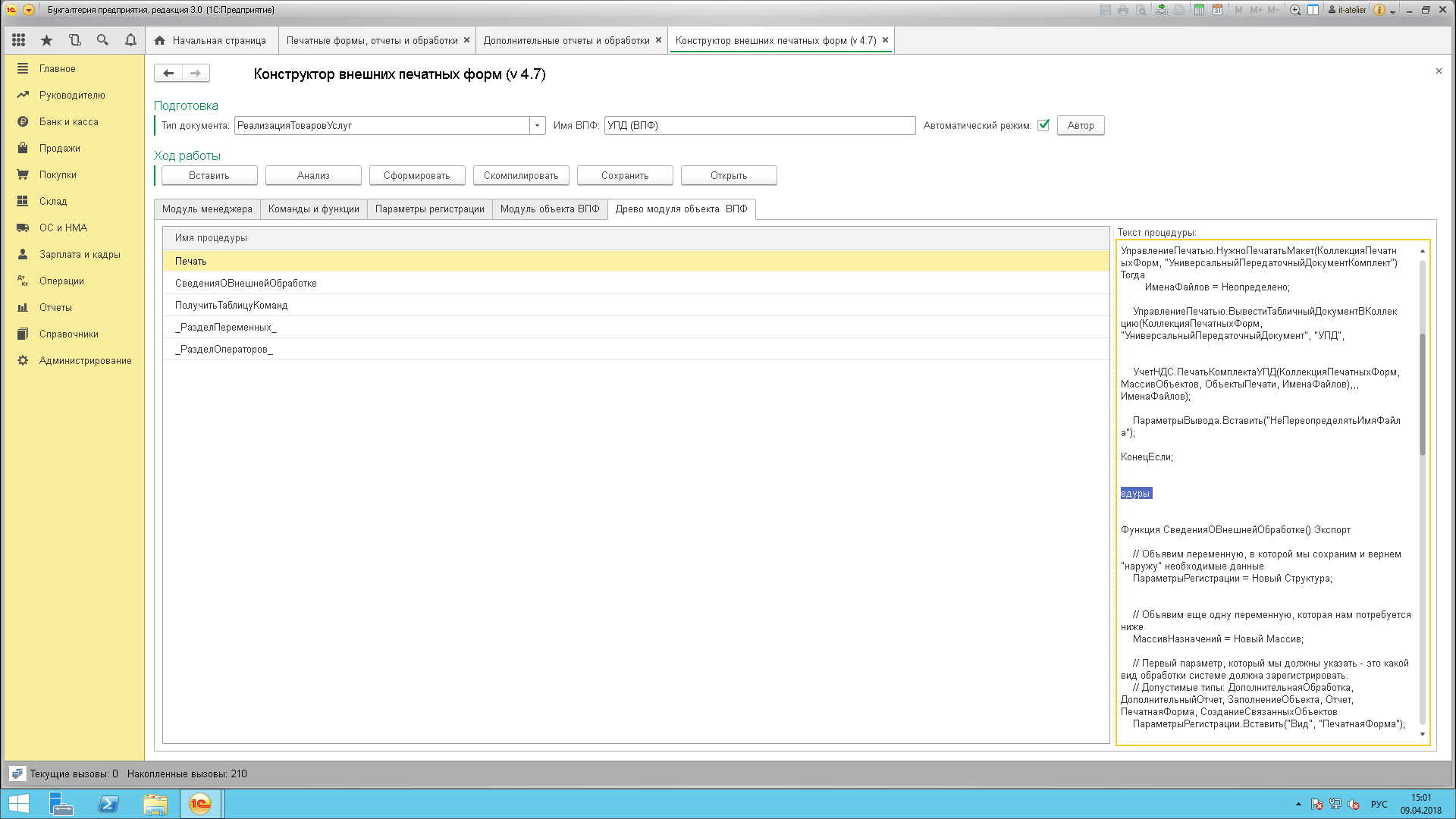
Task: Toggle the panel layout icon in title bar
Action: pyautogui.click(x=1313, y=10)
